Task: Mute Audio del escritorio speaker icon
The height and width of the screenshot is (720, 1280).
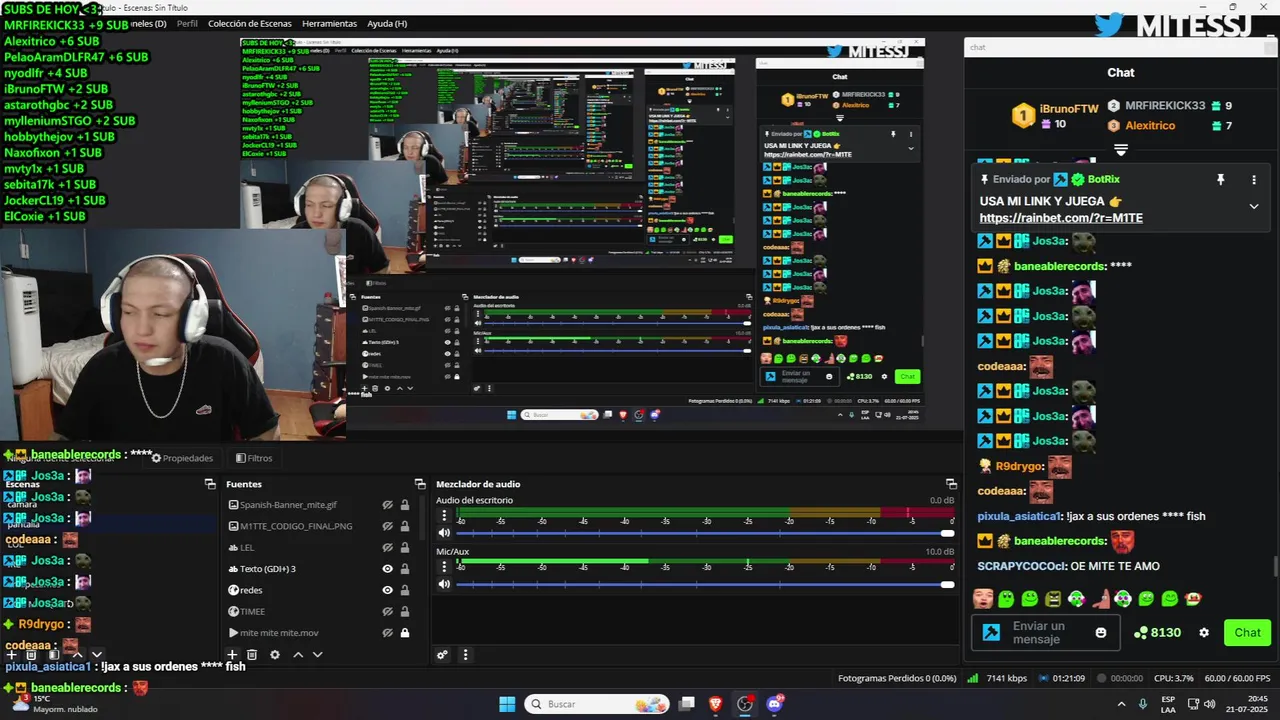Action: 445,532
